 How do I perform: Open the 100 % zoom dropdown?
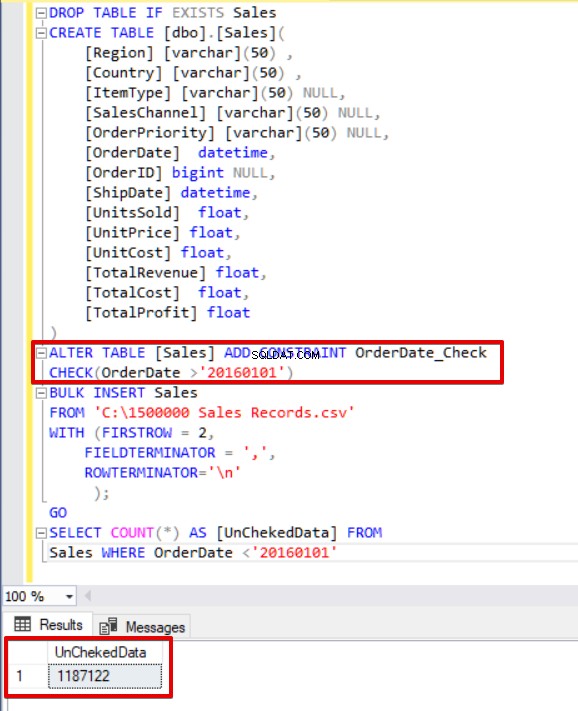69,596
